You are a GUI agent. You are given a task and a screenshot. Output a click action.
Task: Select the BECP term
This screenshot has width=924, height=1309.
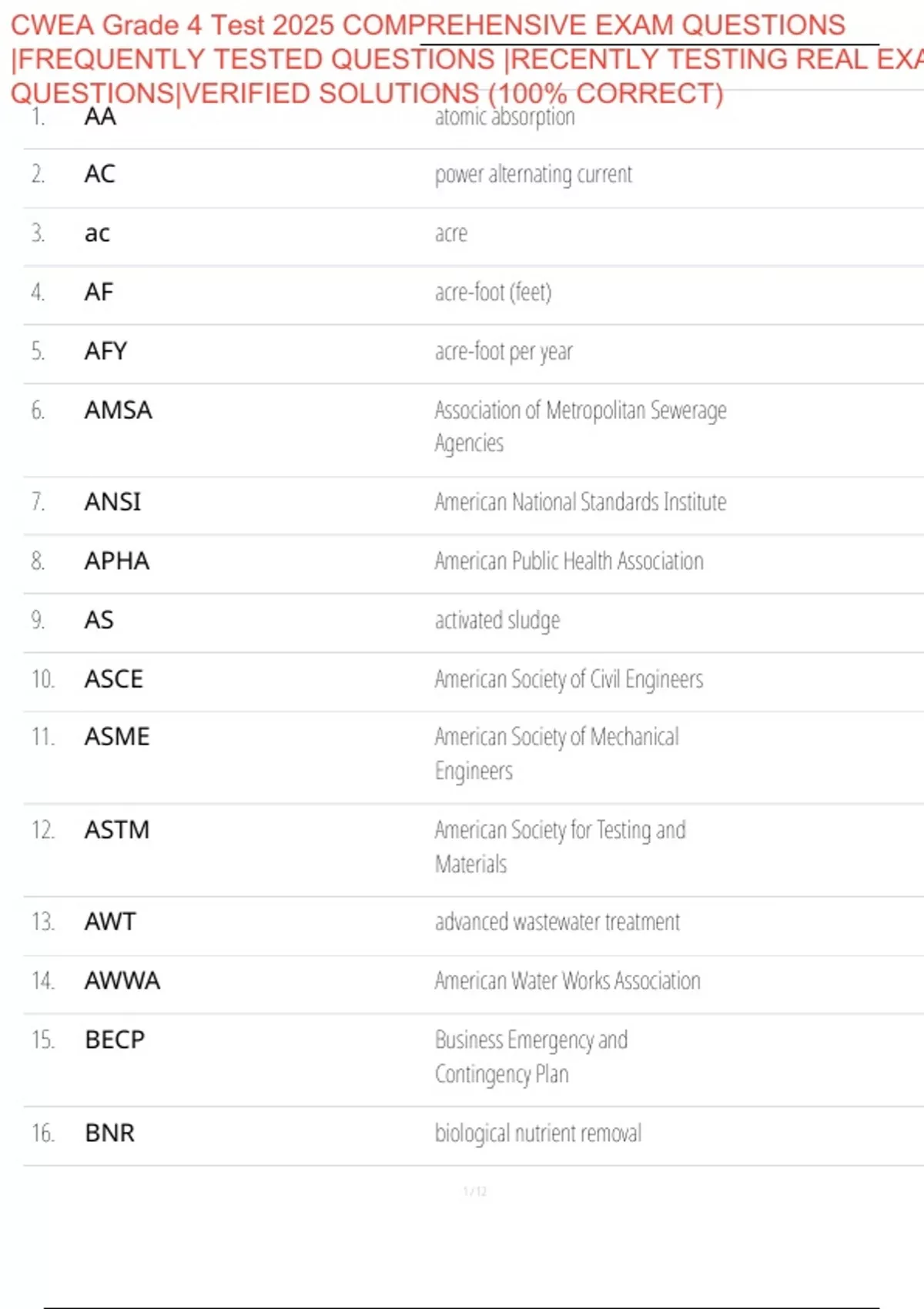click(x=115, y=1040)
